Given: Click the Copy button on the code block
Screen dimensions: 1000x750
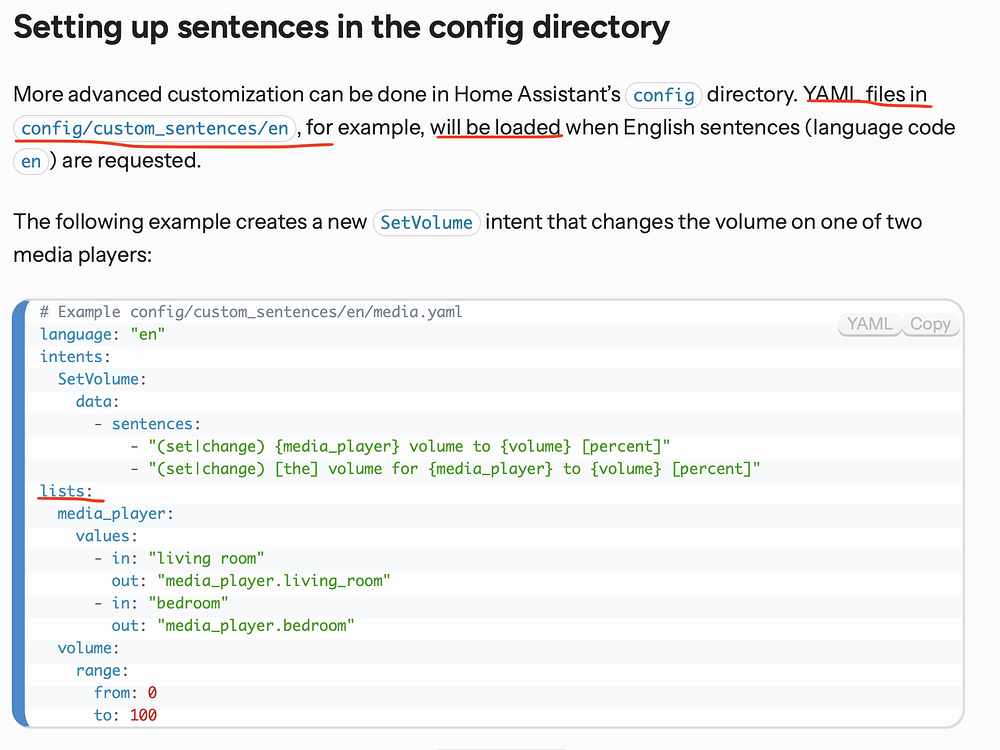Looking at the screenshot, I should click(930, 323).
